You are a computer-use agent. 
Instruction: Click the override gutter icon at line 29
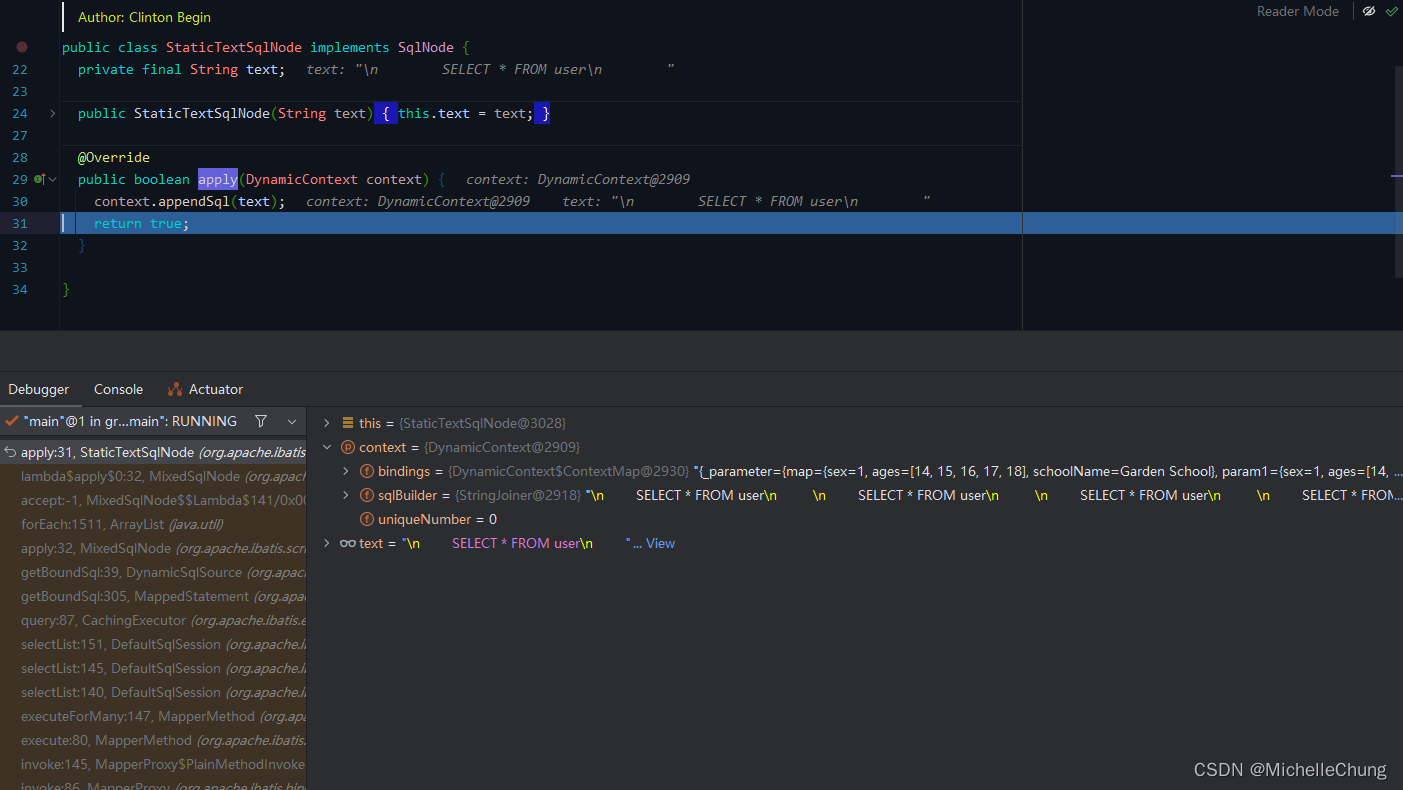pyautogui.click(x=40, y=179)
